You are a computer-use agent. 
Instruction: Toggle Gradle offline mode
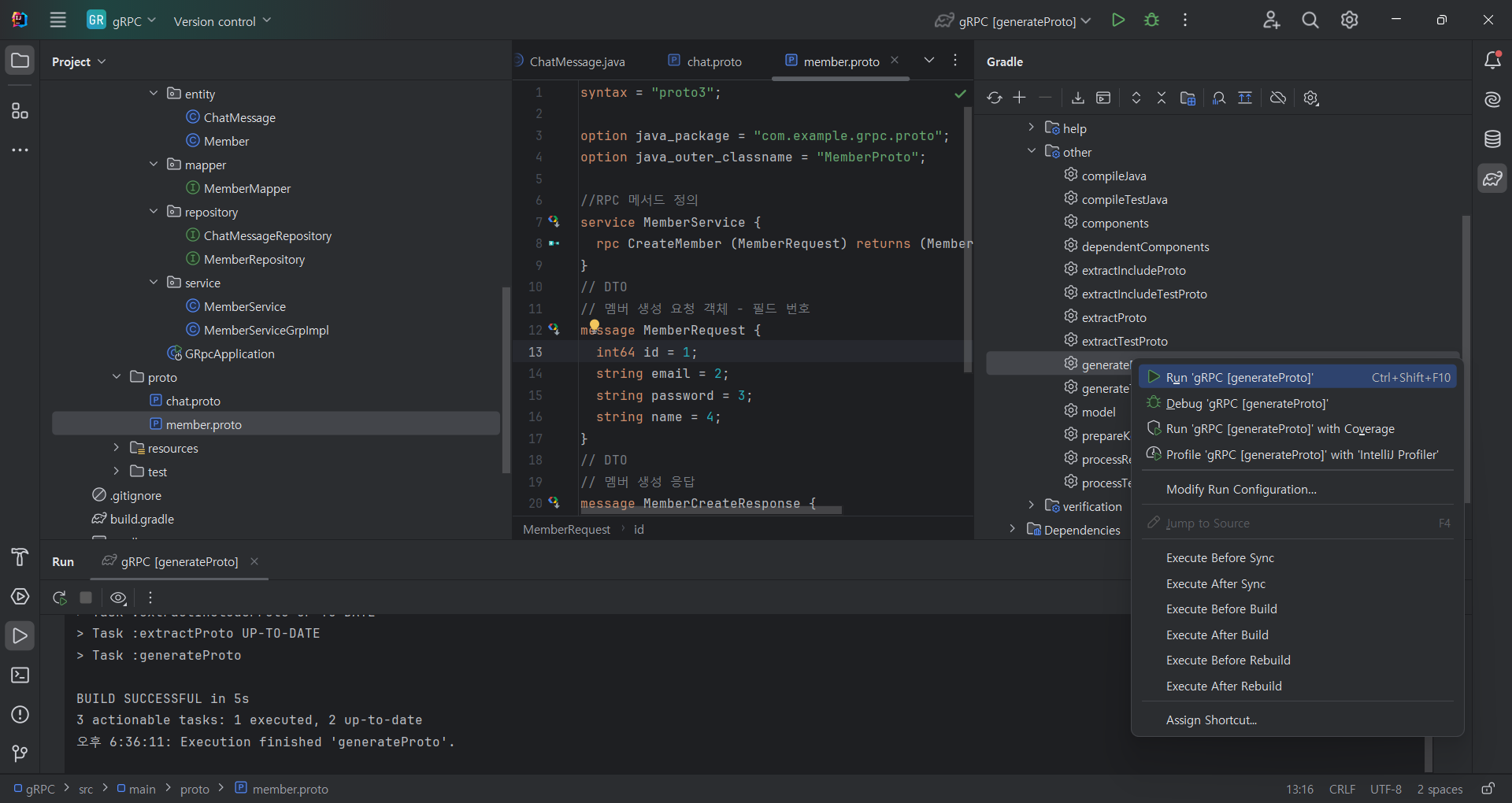(1278, 98)
